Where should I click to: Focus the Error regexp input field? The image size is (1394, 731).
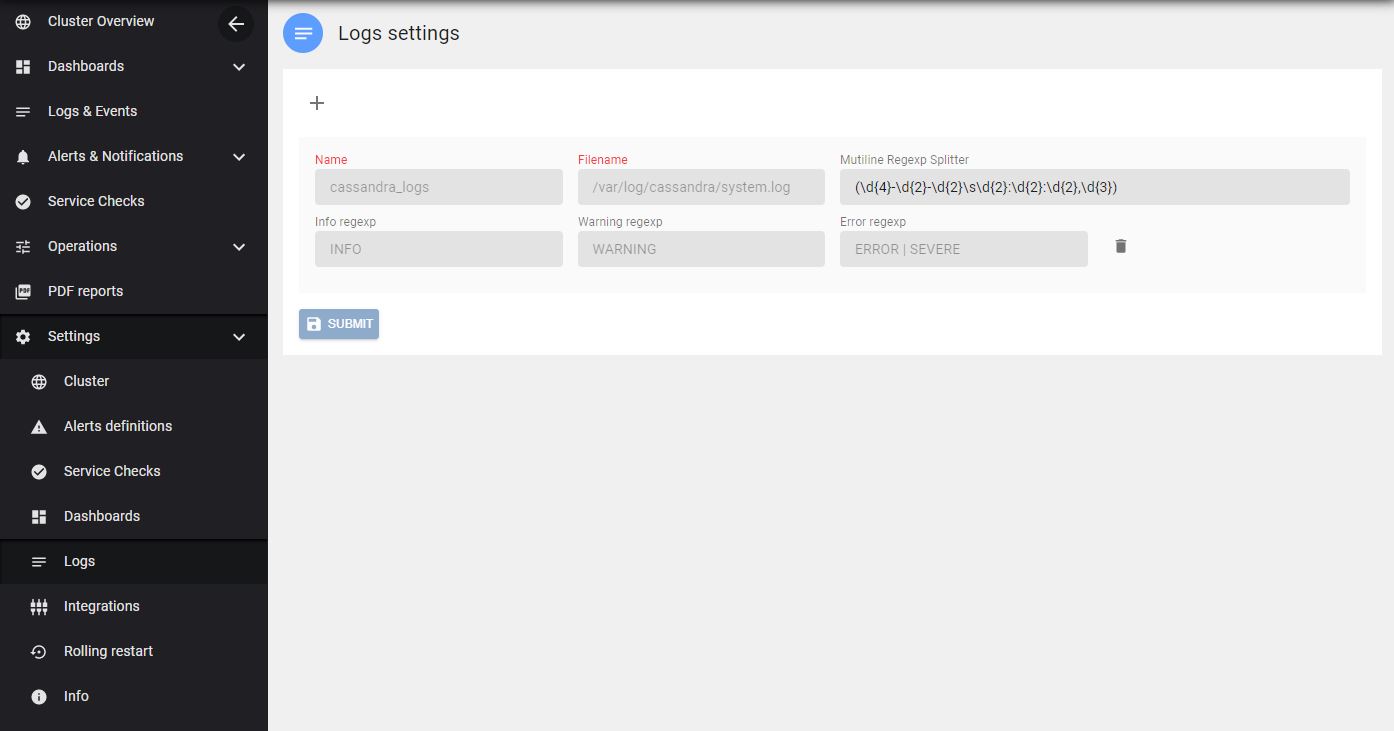pos(963,249)
